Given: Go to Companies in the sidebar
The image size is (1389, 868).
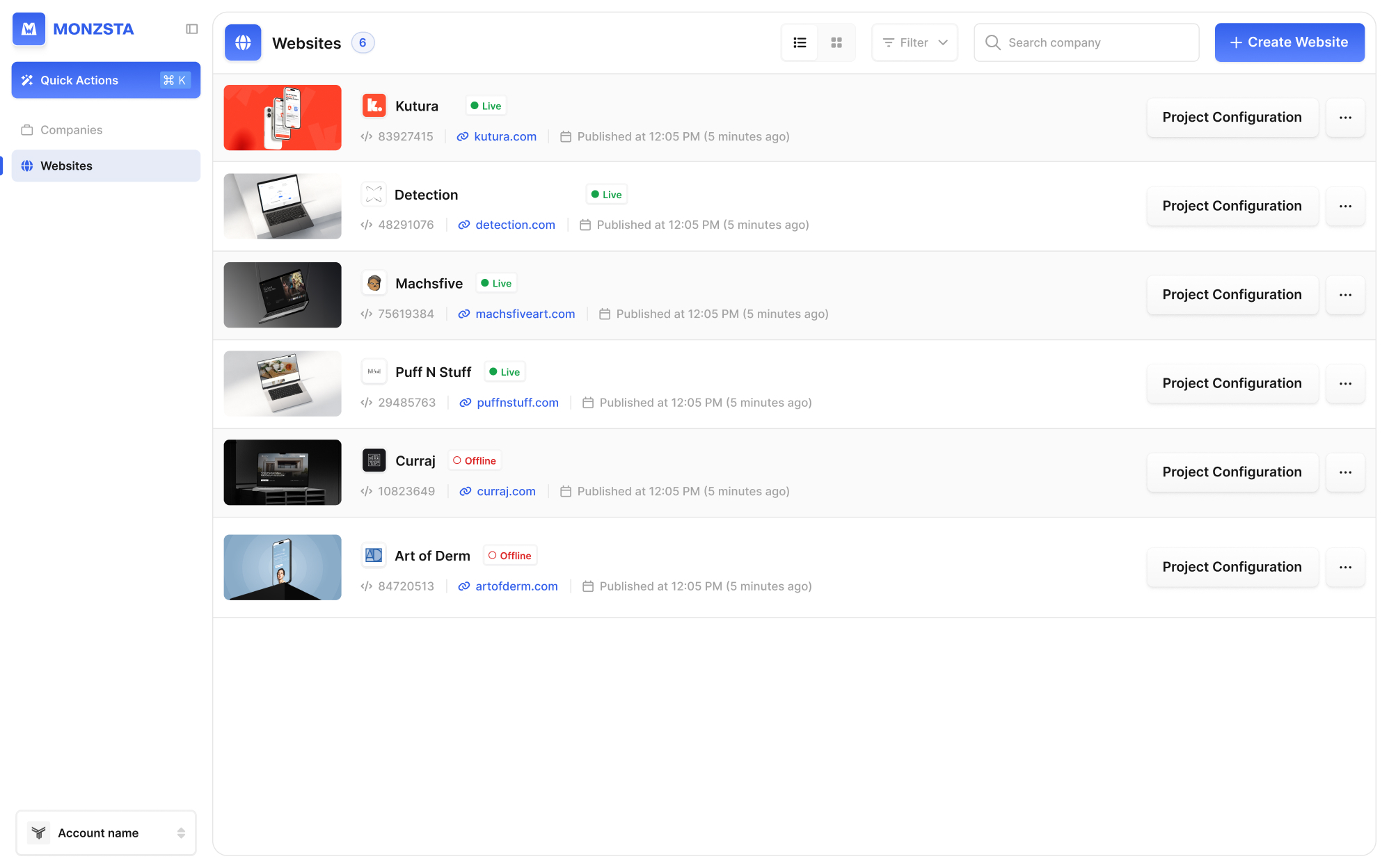Looking at the screenshot, I should click(71, 130).
